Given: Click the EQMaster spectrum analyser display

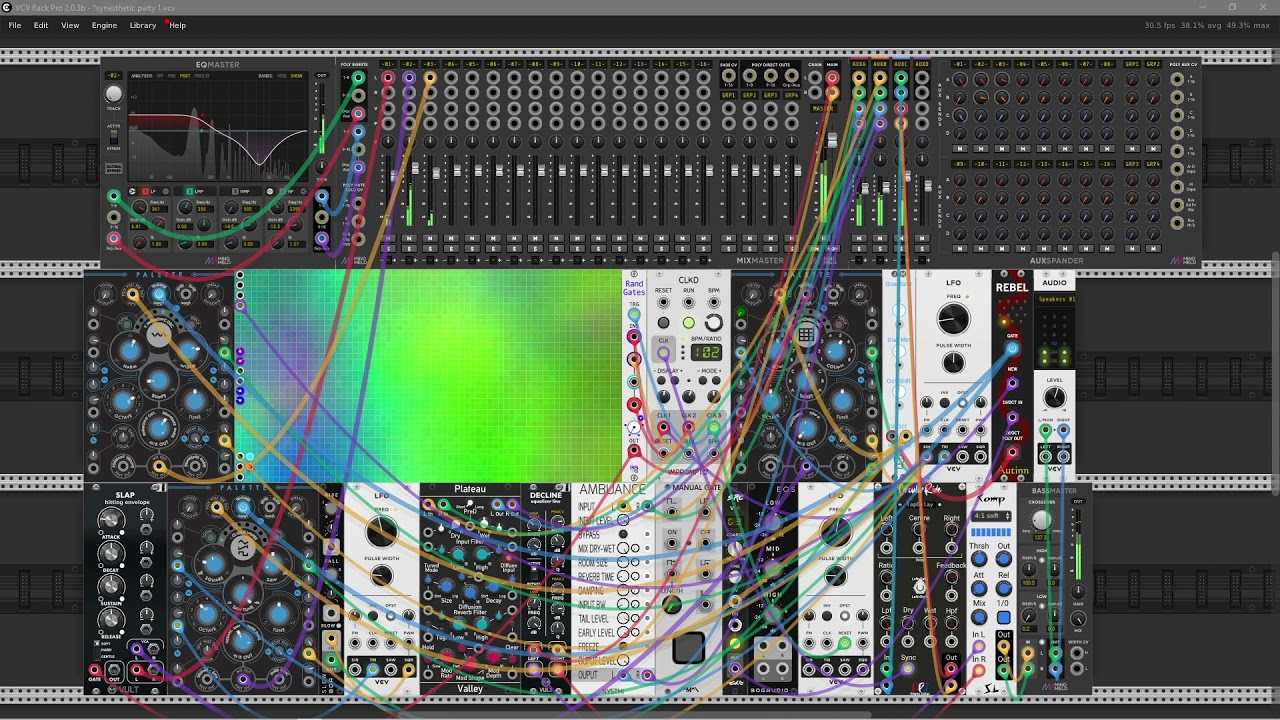Looking at the screenshot, I should [218, 127].
